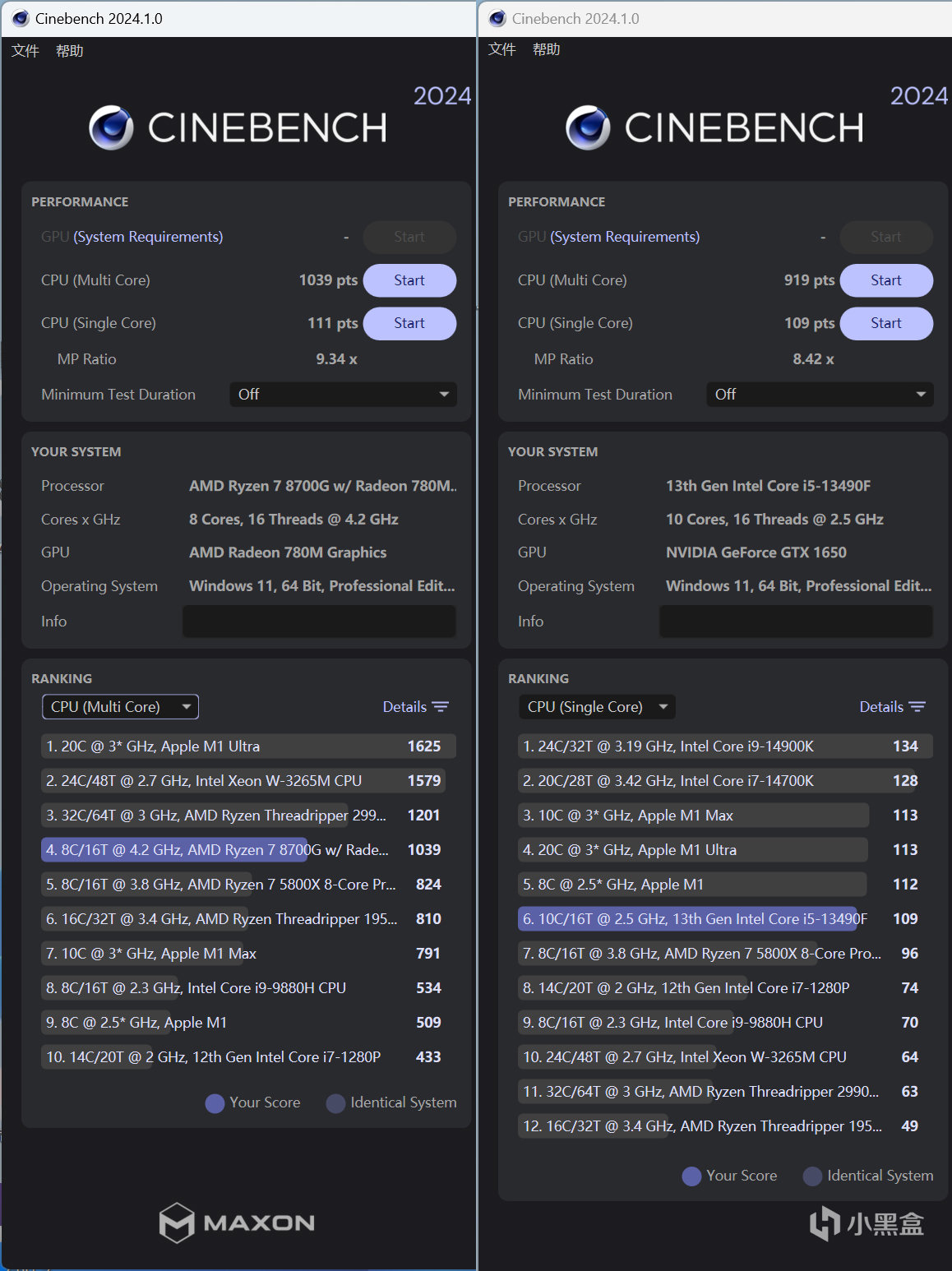Select ranking row Core i9-9880H score 534
Screen dimensions: 952x1271
(x=248, y=988)
